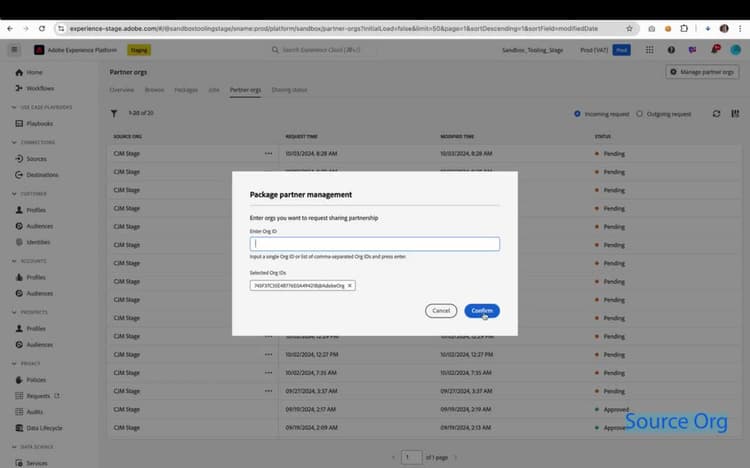The height and width of the screenshot is (468, 750).
Task: Switch to the Overview tab
Action: click(x=121, y=90)
